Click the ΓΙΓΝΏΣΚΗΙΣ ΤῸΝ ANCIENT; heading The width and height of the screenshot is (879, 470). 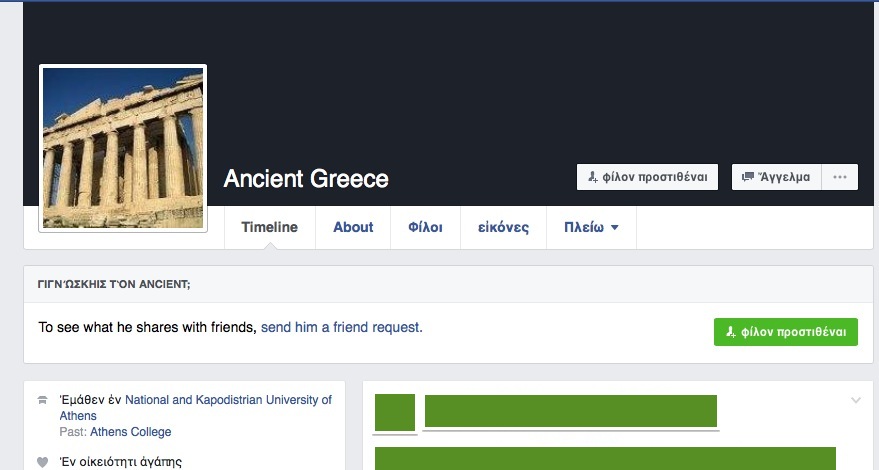click(x=114, y=284)
